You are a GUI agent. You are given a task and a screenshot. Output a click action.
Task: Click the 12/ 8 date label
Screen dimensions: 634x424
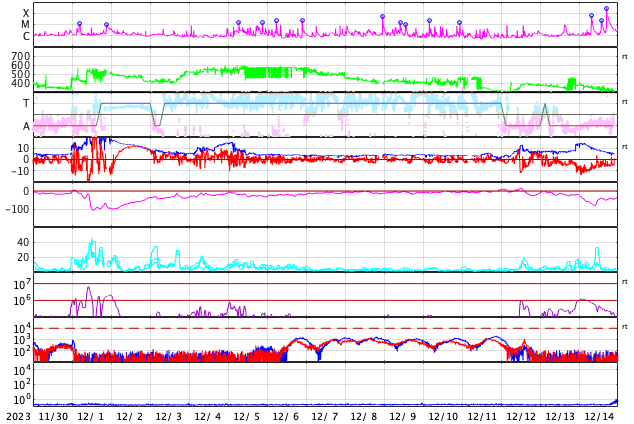pyautogui.click(x=364, y=417)
